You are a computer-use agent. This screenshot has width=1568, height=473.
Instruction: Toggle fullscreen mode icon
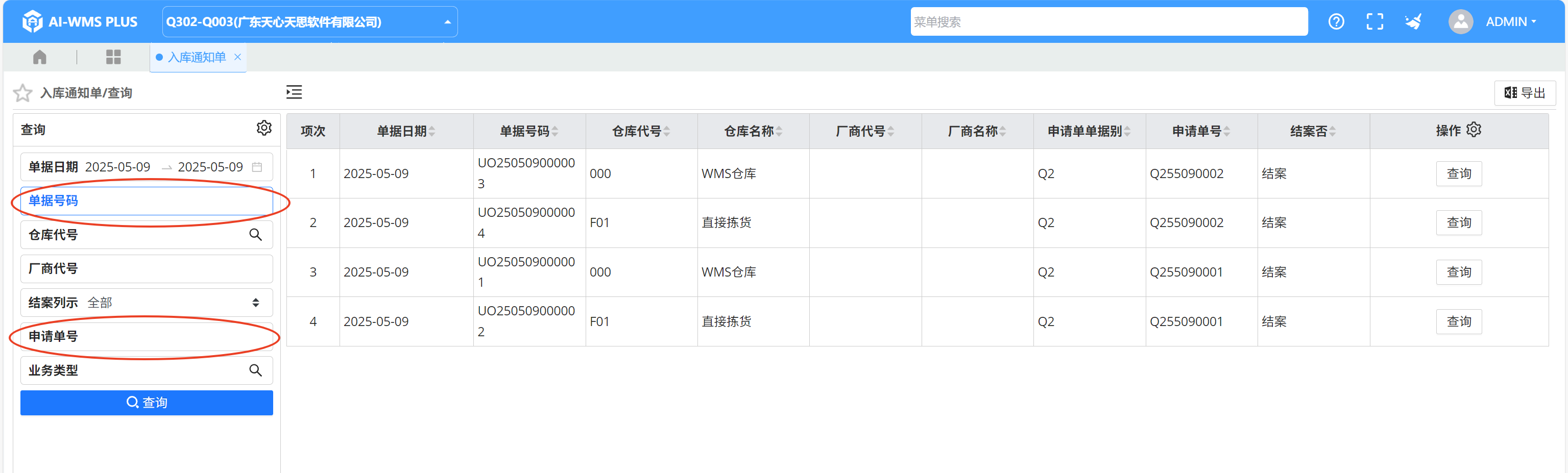[1374, 22]
